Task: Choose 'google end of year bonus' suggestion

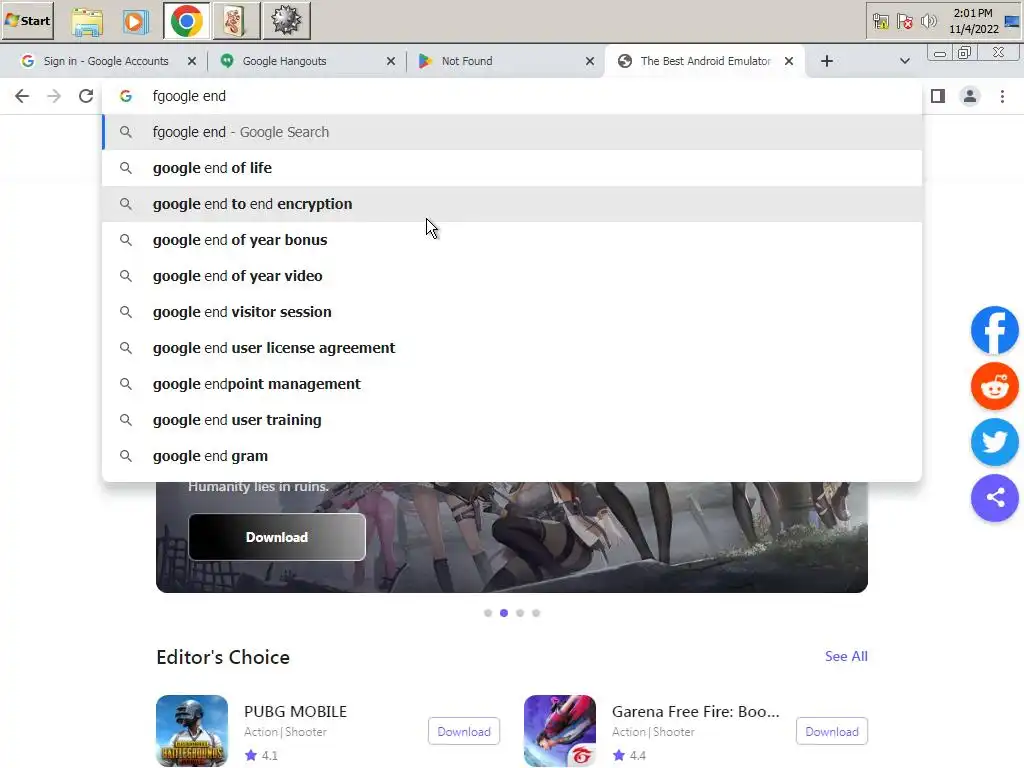Action: tap(512, 240)
